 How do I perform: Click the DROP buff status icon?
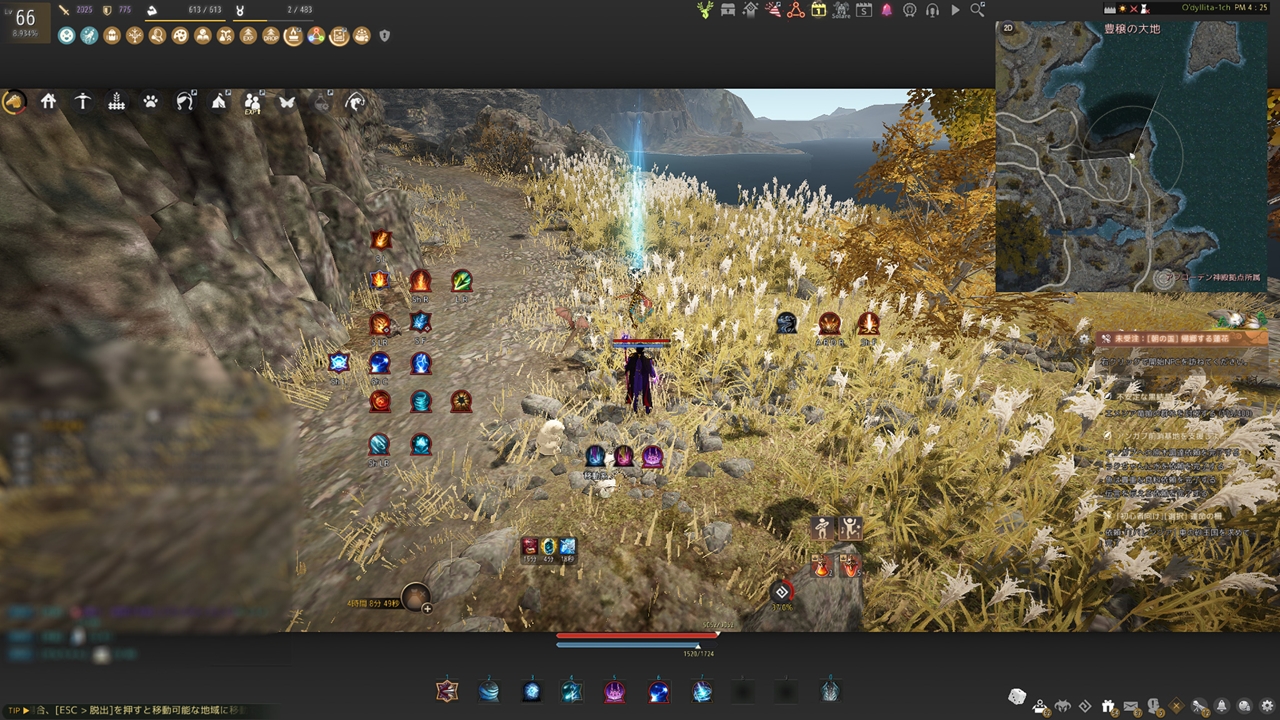coord(270,36)
